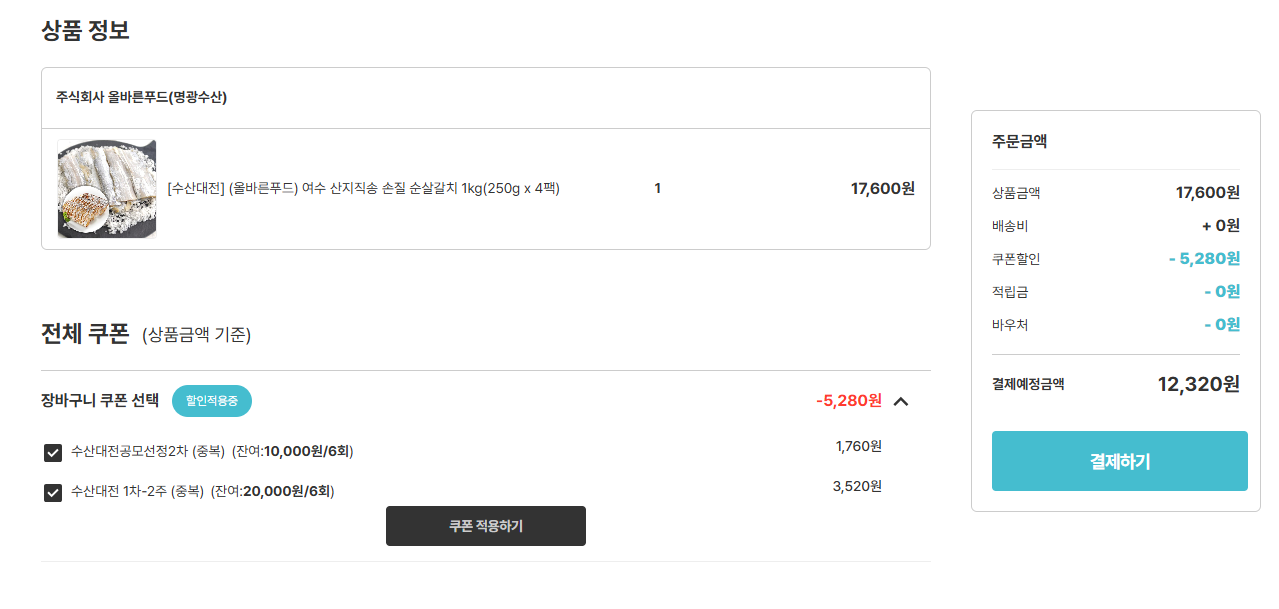Click the 쿠폰 적용하기 button
This screenshot has height=609, width=1279.
pyautogui.click(x=485, y=526)
